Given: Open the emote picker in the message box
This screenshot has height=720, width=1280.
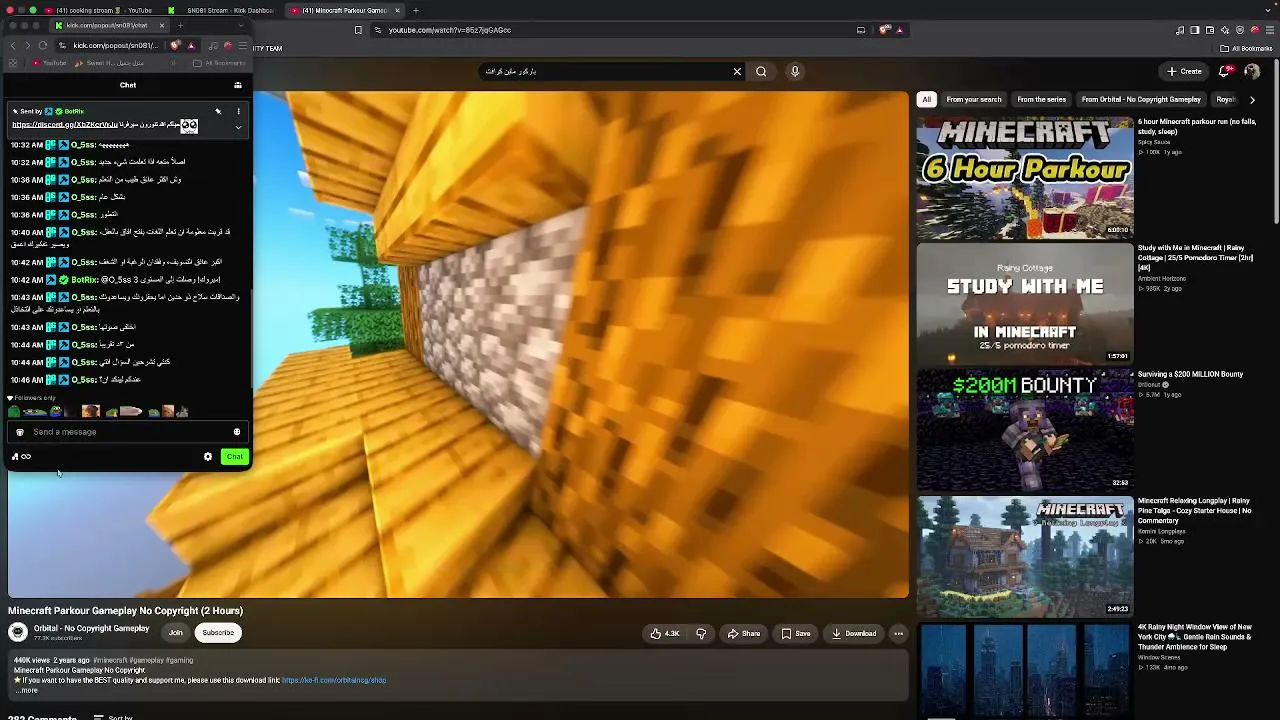Looking at the screenshot, I should coord(237,432).
